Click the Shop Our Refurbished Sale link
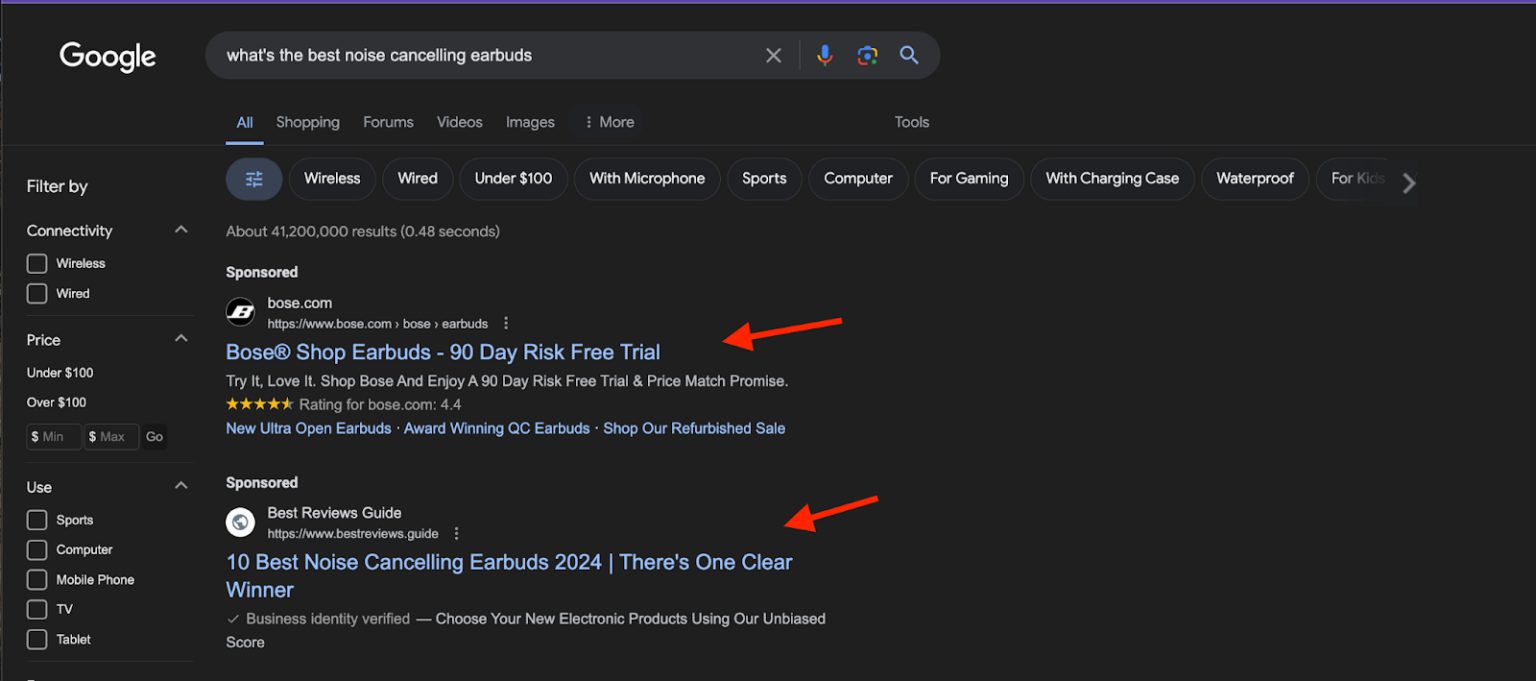 (x=693, y=428)
